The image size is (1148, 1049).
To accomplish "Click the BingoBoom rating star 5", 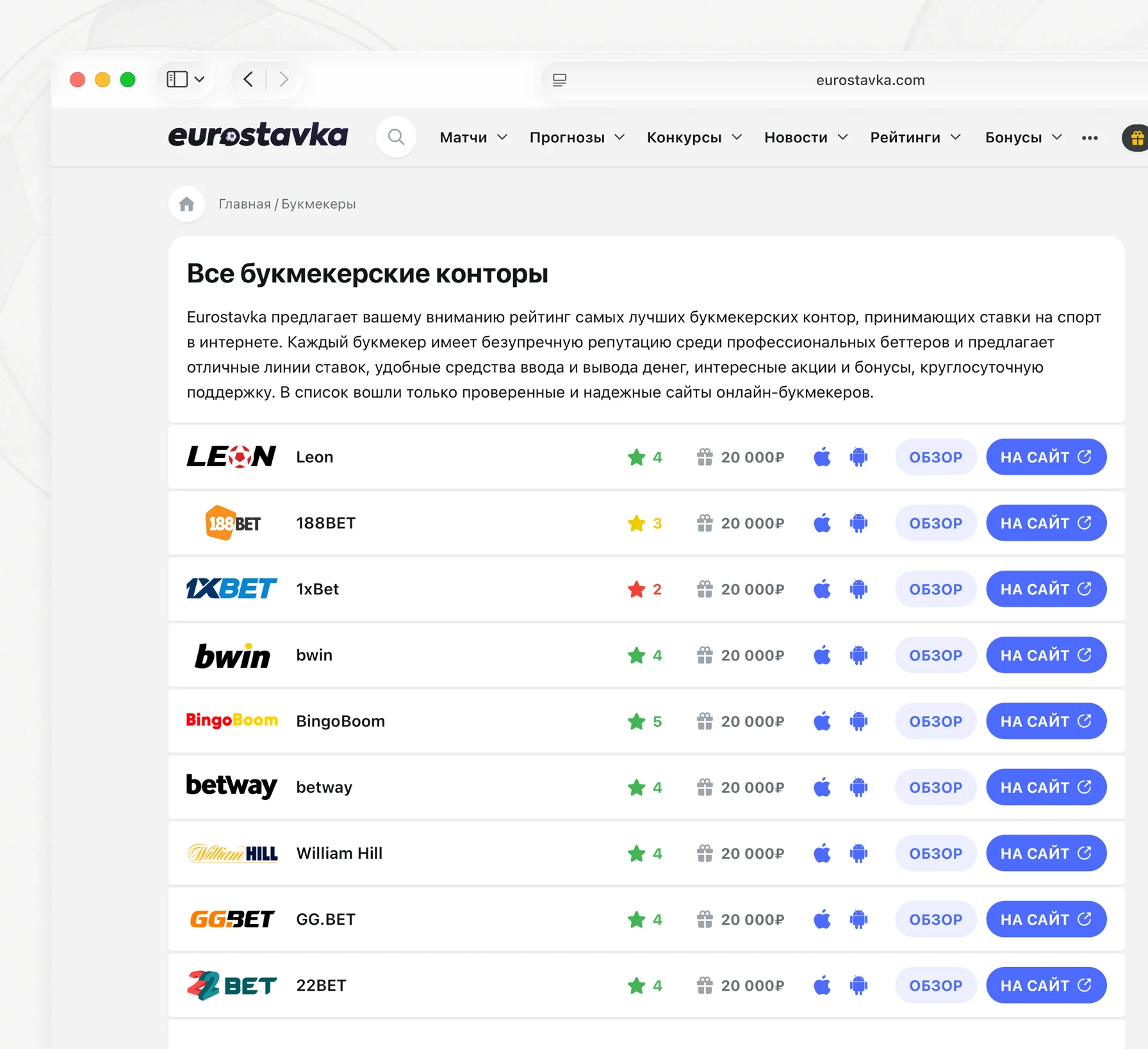I will pos(644,721).
